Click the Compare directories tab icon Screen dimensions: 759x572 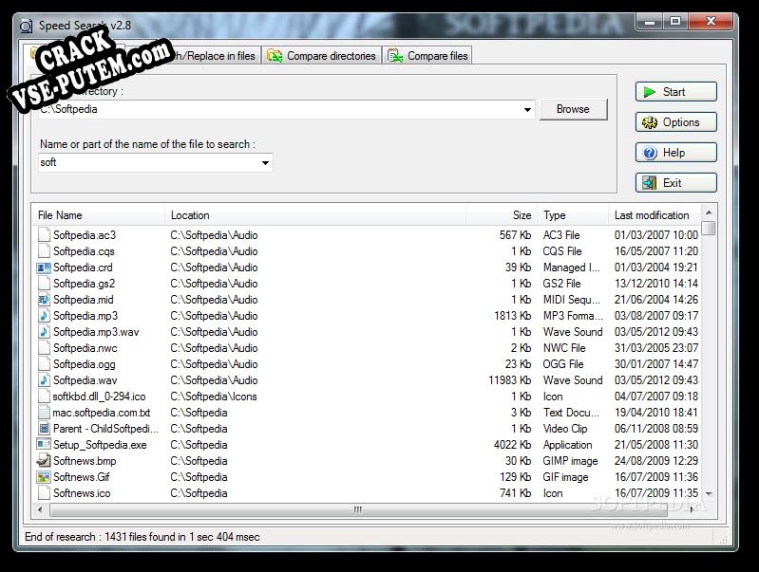pos(274,56)
